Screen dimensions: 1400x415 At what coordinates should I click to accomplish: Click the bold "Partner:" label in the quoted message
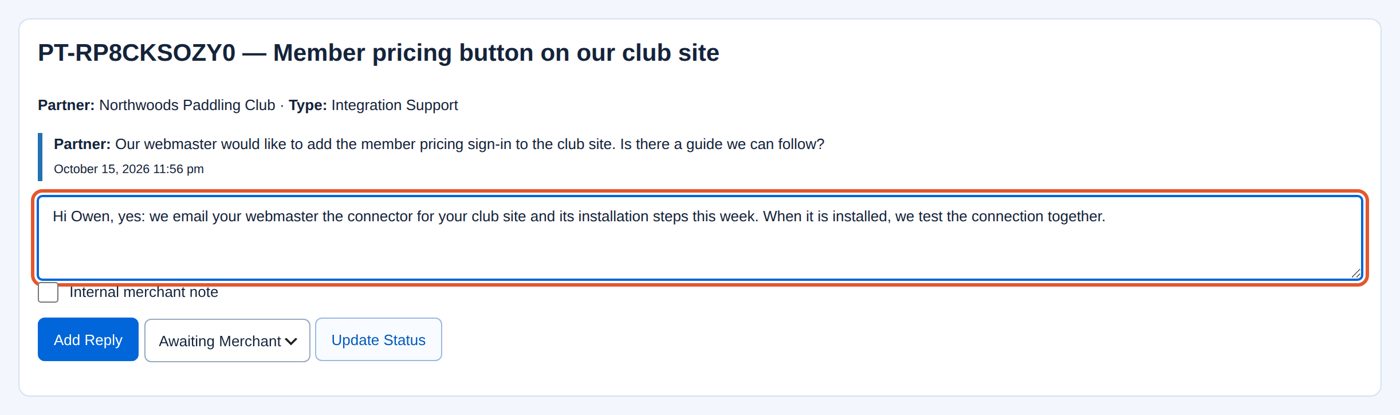point(82,144)
